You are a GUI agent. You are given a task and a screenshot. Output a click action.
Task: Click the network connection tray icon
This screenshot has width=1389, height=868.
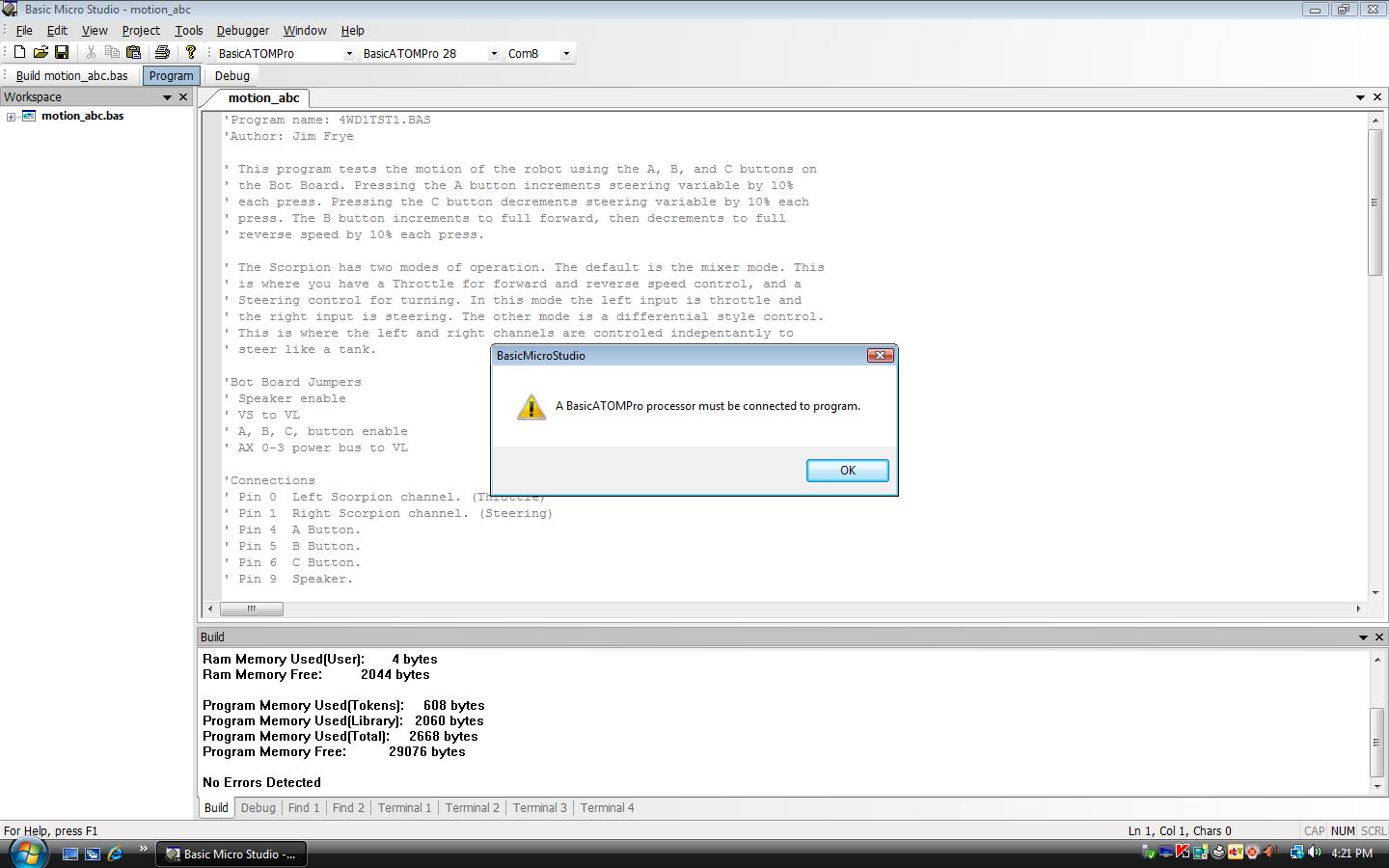1297,852
